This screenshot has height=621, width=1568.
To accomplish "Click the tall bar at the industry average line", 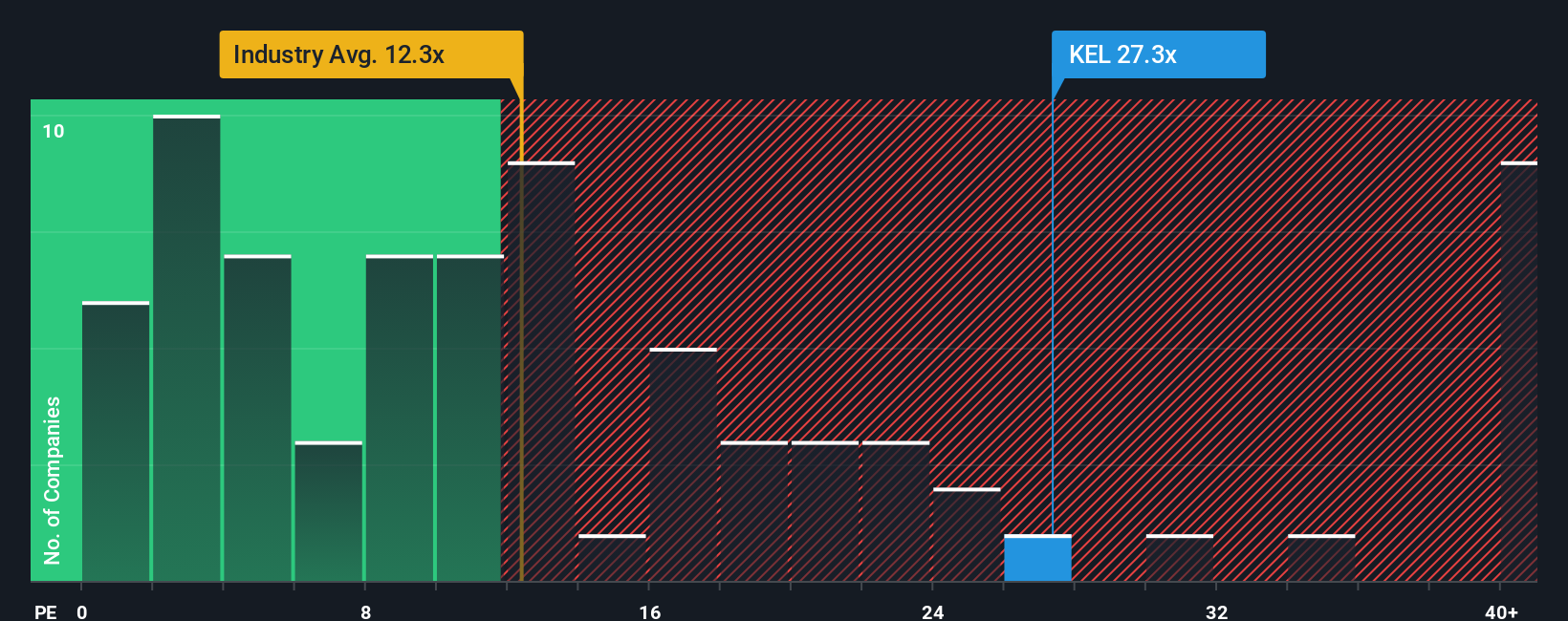I will [x=541, y=372].
